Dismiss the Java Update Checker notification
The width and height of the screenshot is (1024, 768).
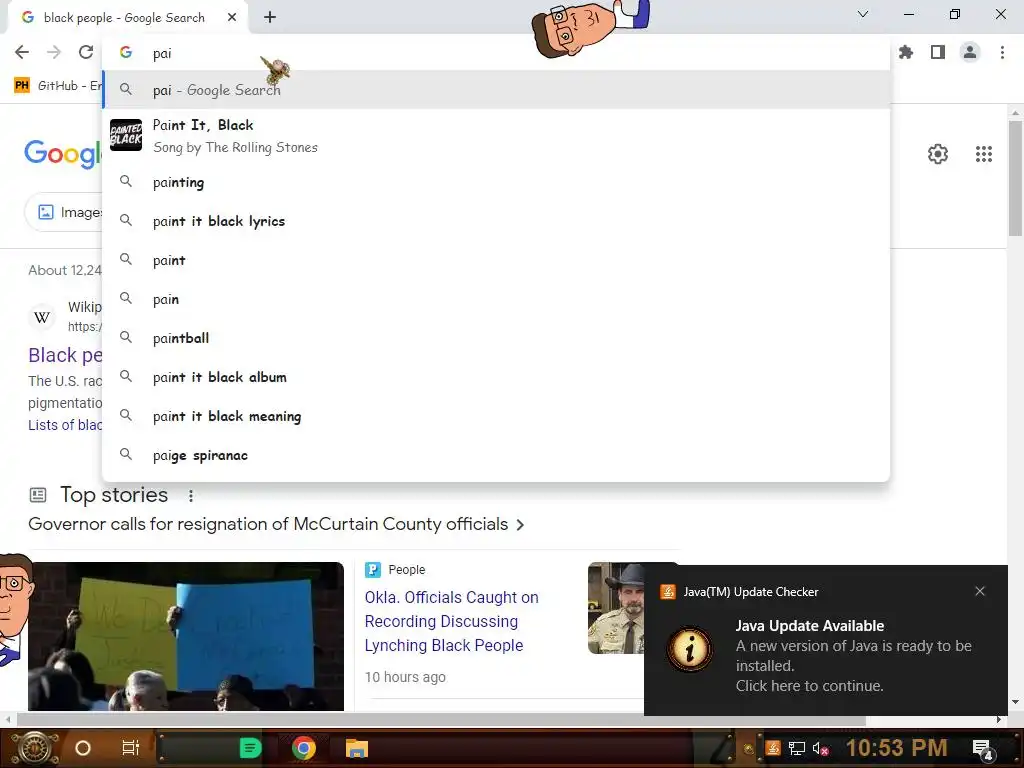tap(980, 591)
